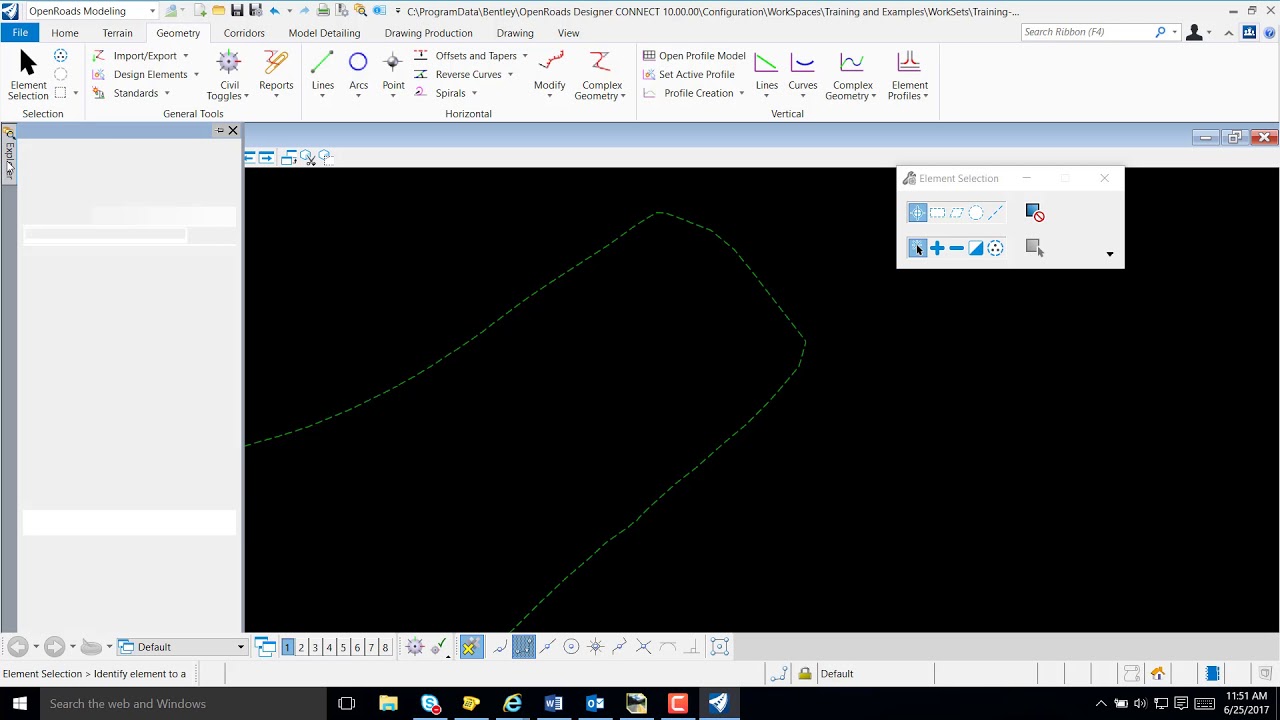Expand Element Selection extended settings arrow
The height and width of the screenshot is (720, 1280).
click(1110, 254)
